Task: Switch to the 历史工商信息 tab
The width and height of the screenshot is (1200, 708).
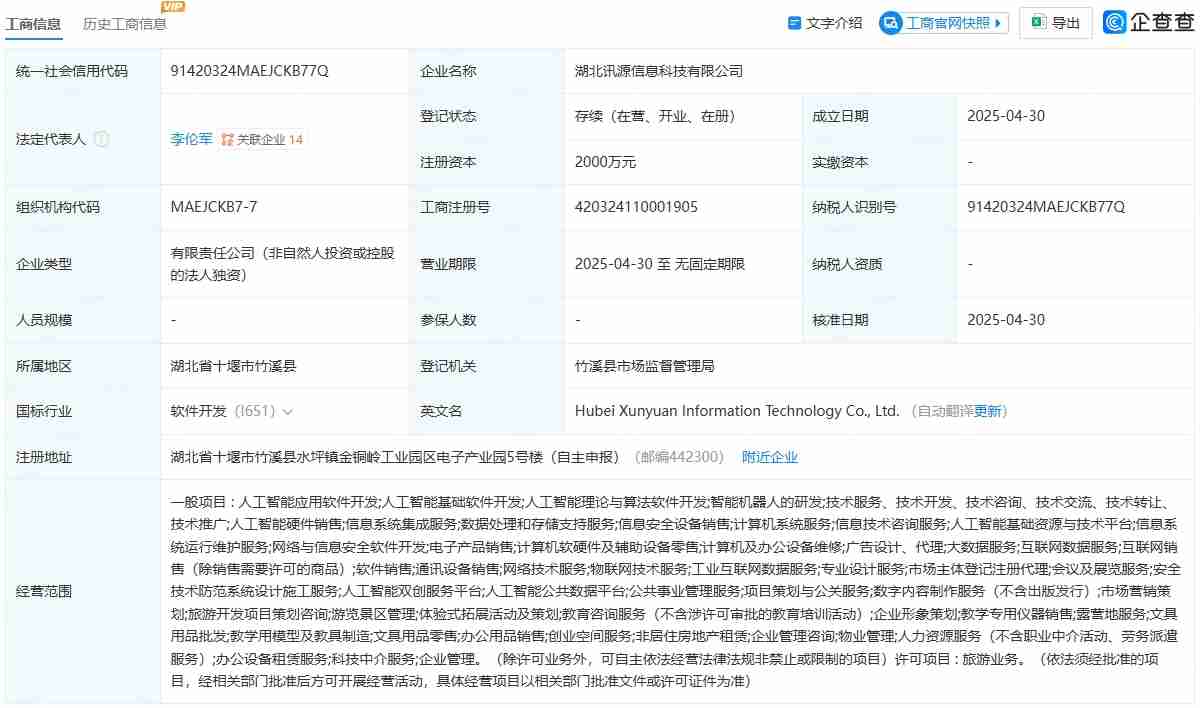Action: click(123, 24)
